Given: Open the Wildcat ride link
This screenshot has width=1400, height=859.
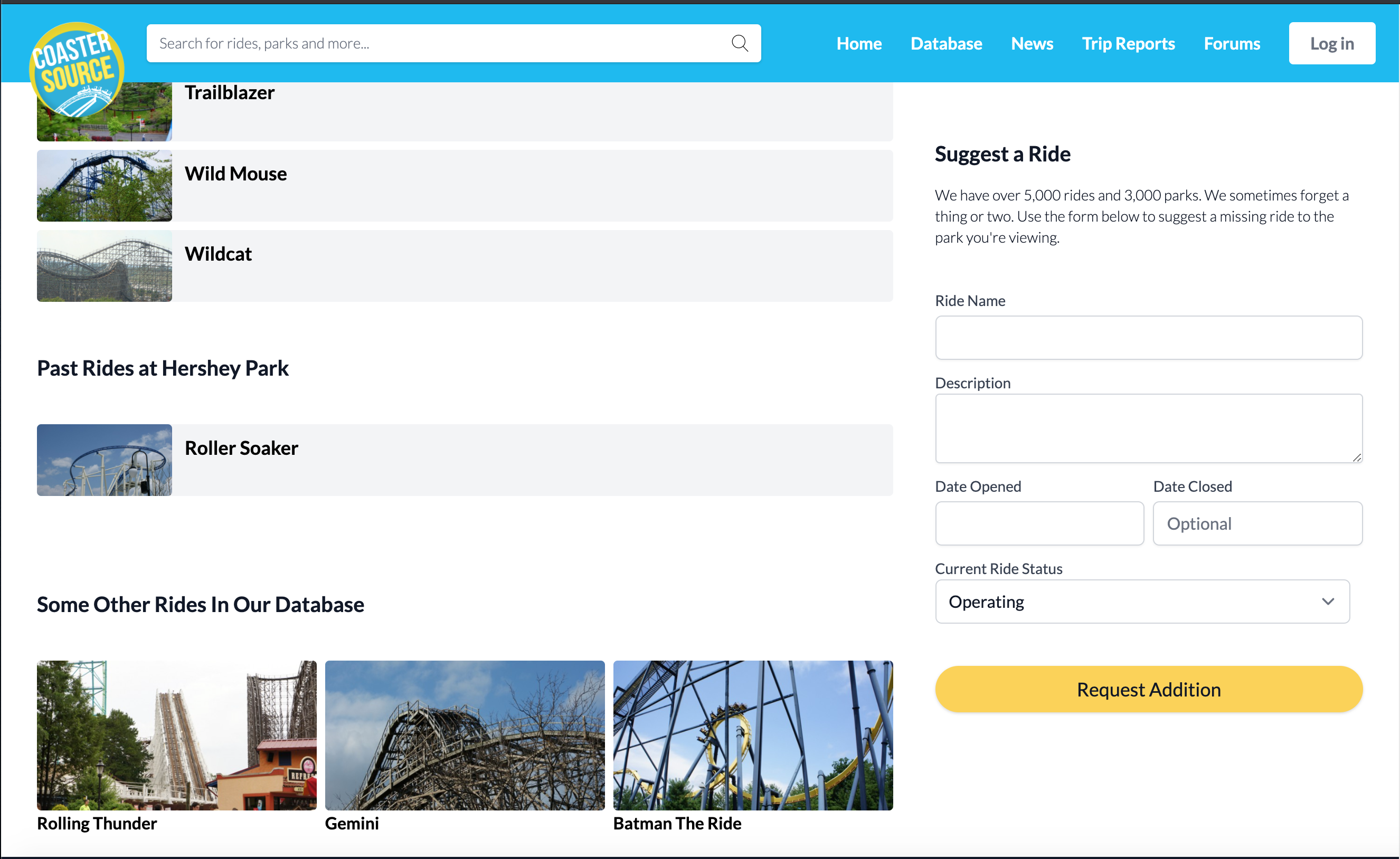Looking at the screenshot, I should [x=217, y=254].
